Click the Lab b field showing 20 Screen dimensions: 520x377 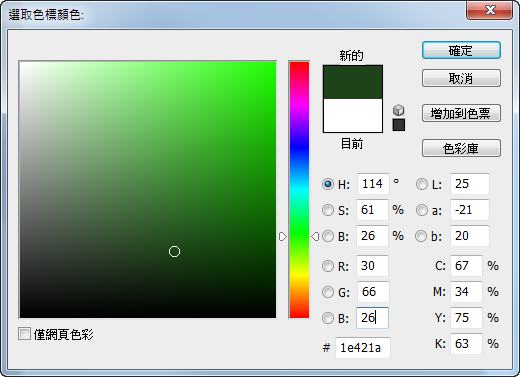tap(470, 236)
